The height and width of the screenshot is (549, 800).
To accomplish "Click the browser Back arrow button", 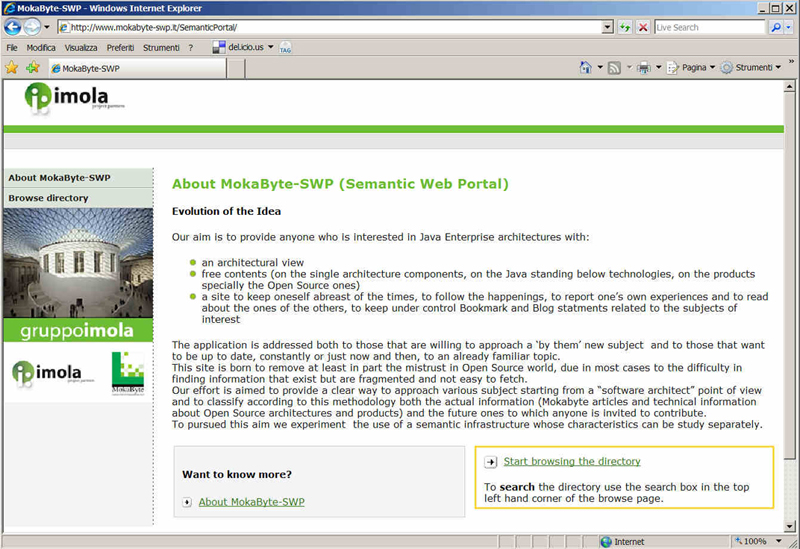I will [x=13, y=27].
